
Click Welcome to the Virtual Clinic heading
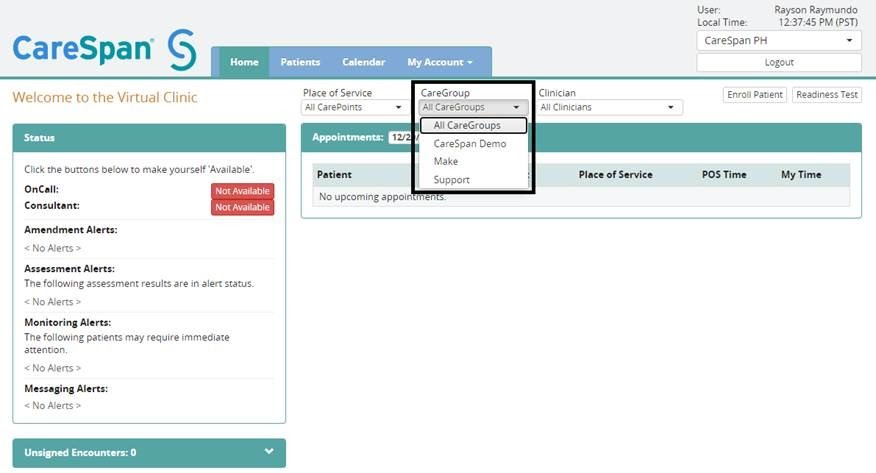[105, 97]
